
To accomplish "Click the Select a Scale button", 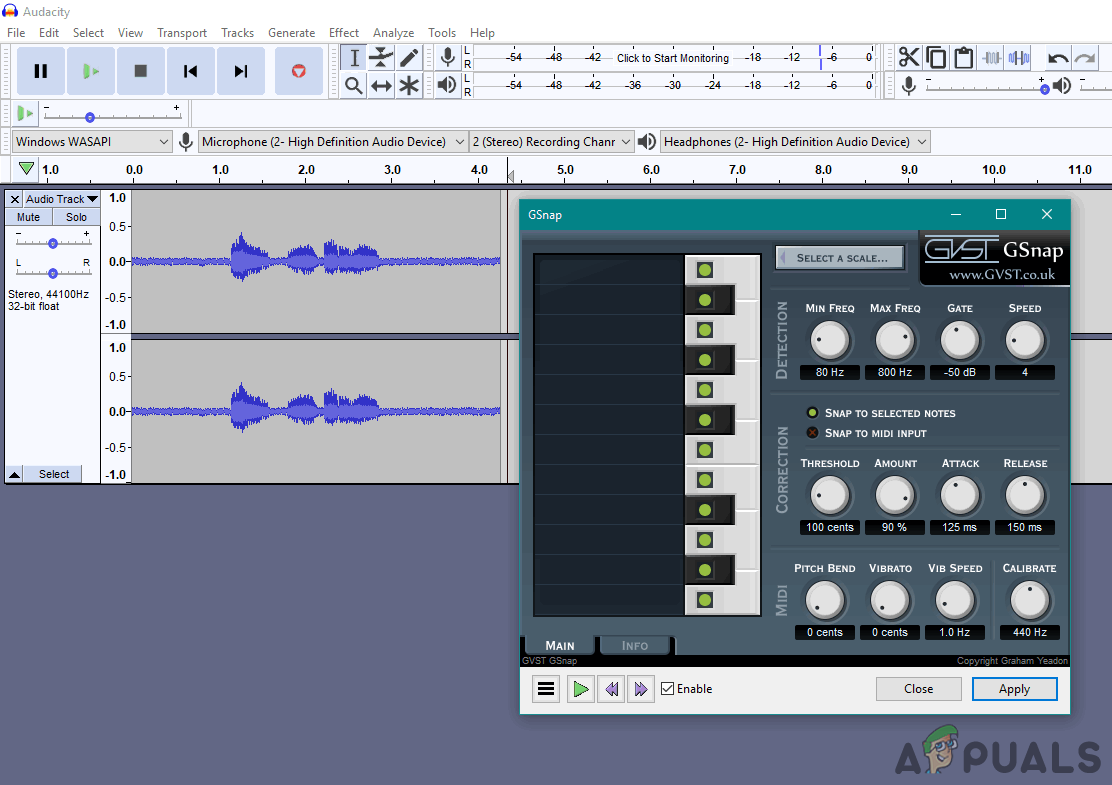I will point(840,258).
